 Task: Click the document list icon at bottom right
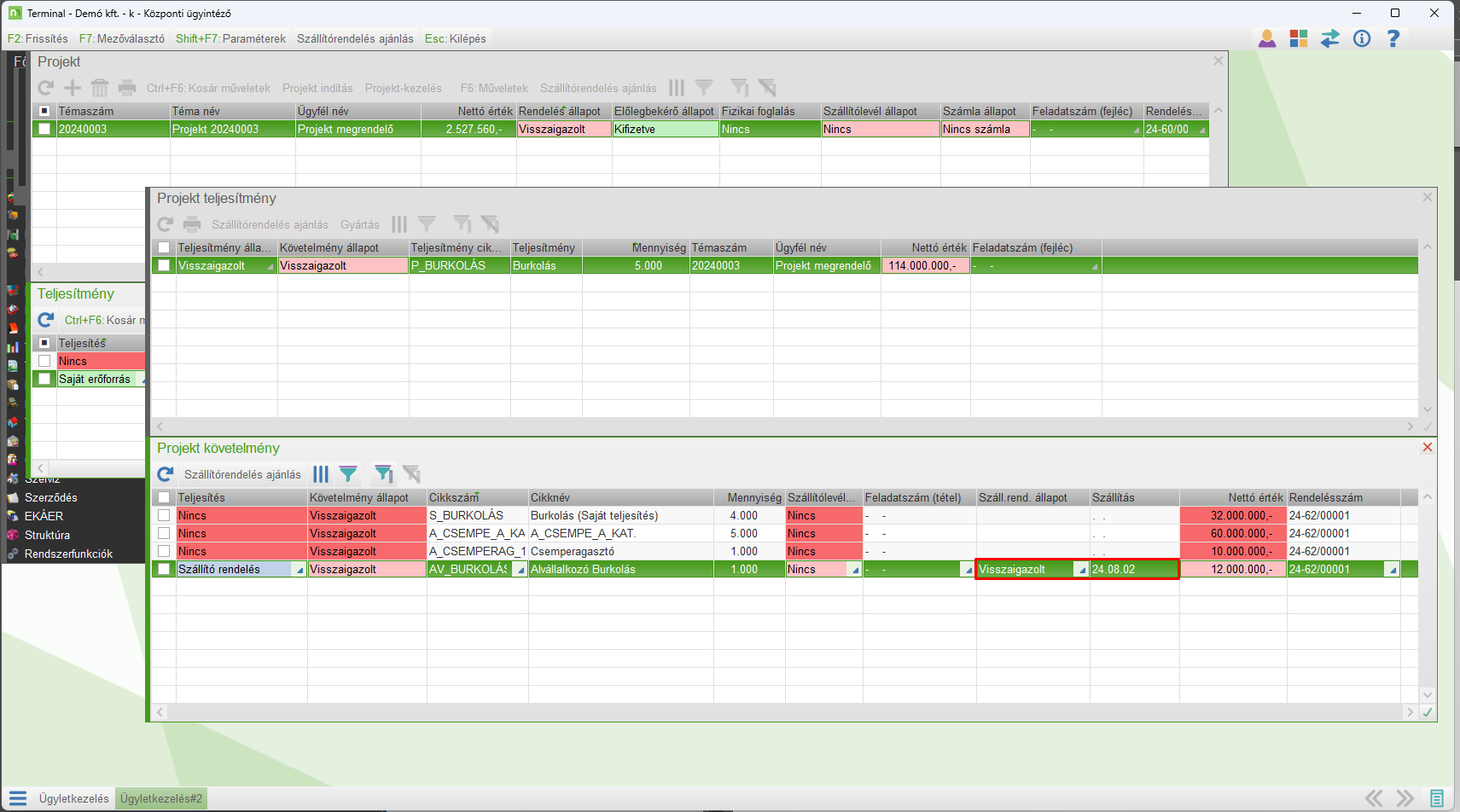pos(1438,798)
